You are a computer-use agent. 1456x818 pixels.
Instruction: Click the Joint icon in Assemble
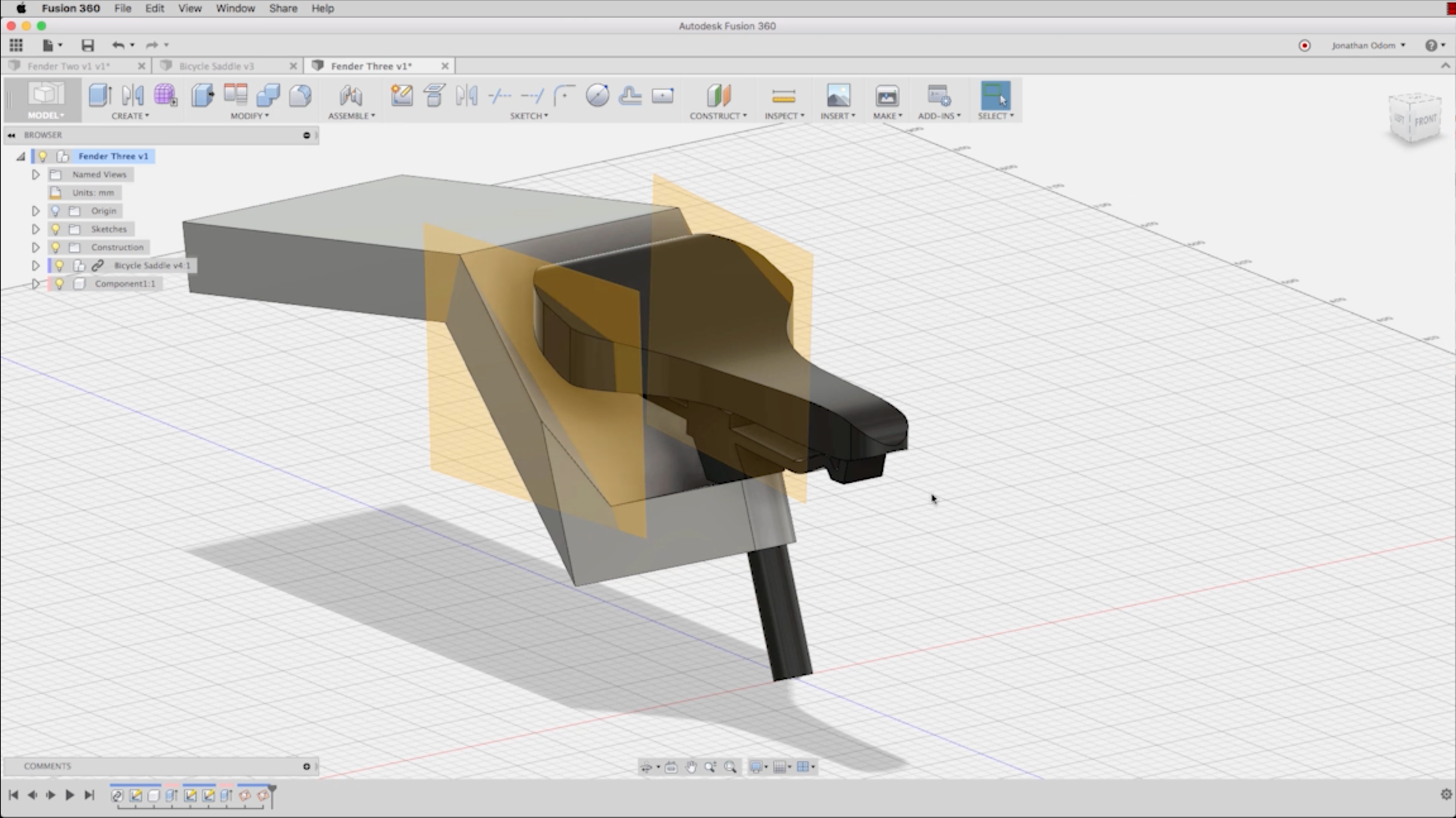[x=350, y=95]
